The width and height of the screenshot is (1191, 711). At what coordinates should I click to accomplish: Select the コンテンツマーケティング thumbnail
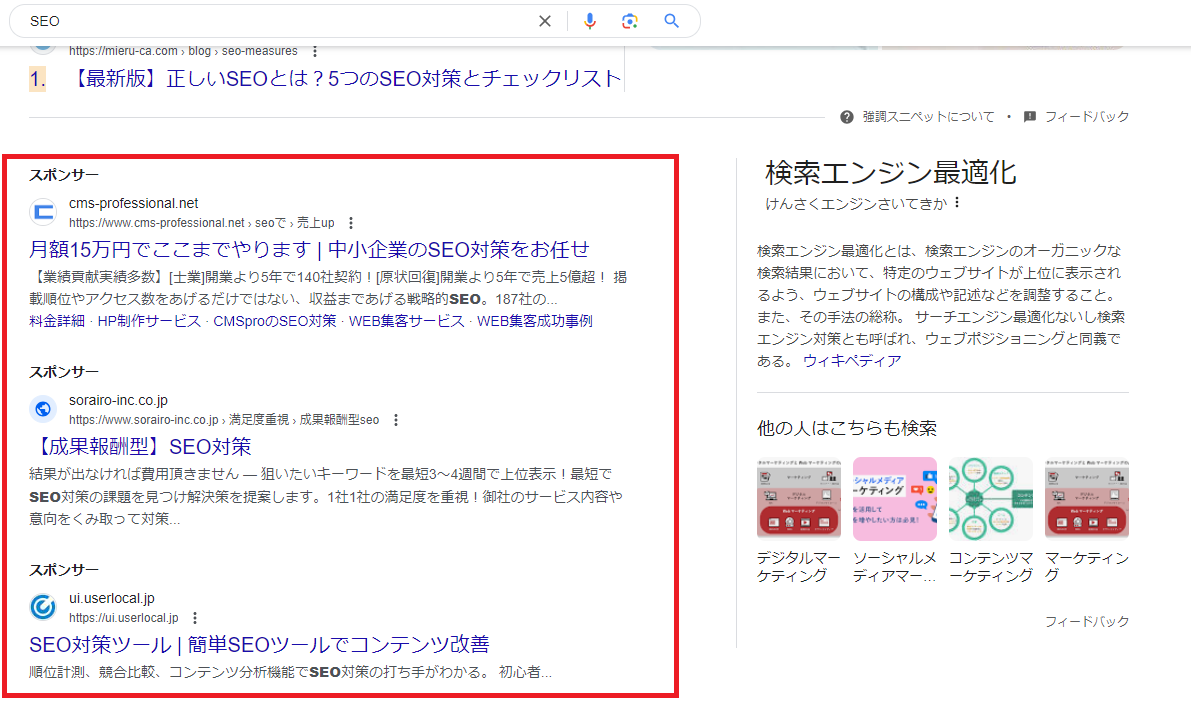click(x=990, y=498)
